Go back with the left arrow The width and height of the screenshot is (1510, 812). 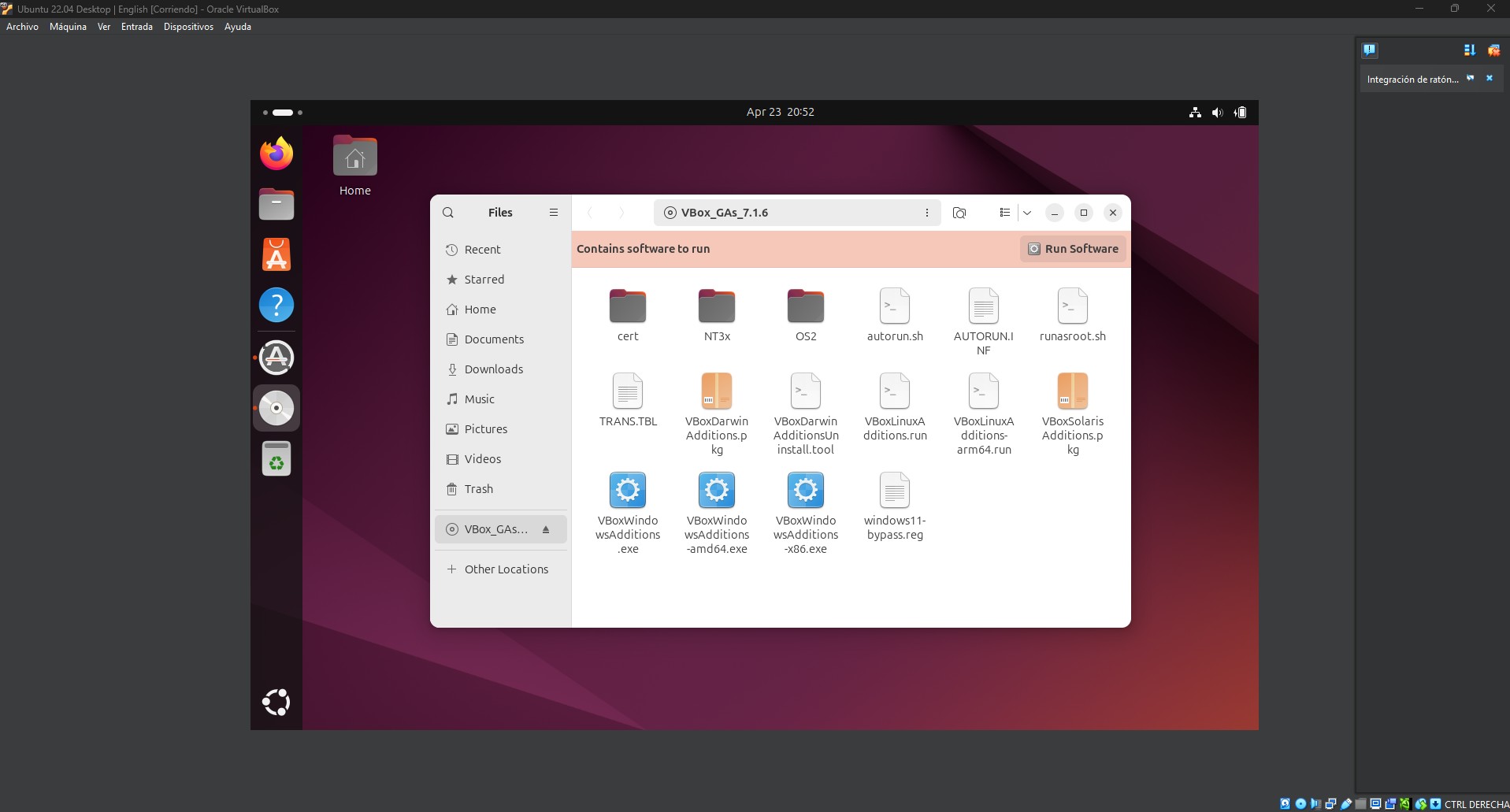click(590, 213)
